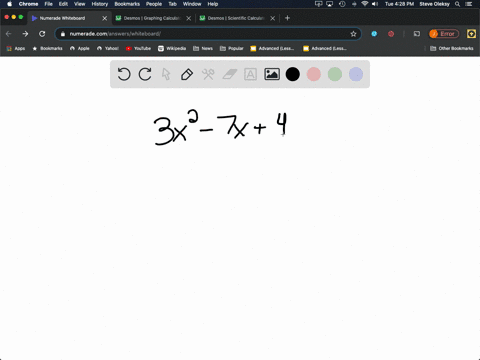The image size is (480, 360).
Task: Open the Edit menu
Action: click(x=63, y=4)
